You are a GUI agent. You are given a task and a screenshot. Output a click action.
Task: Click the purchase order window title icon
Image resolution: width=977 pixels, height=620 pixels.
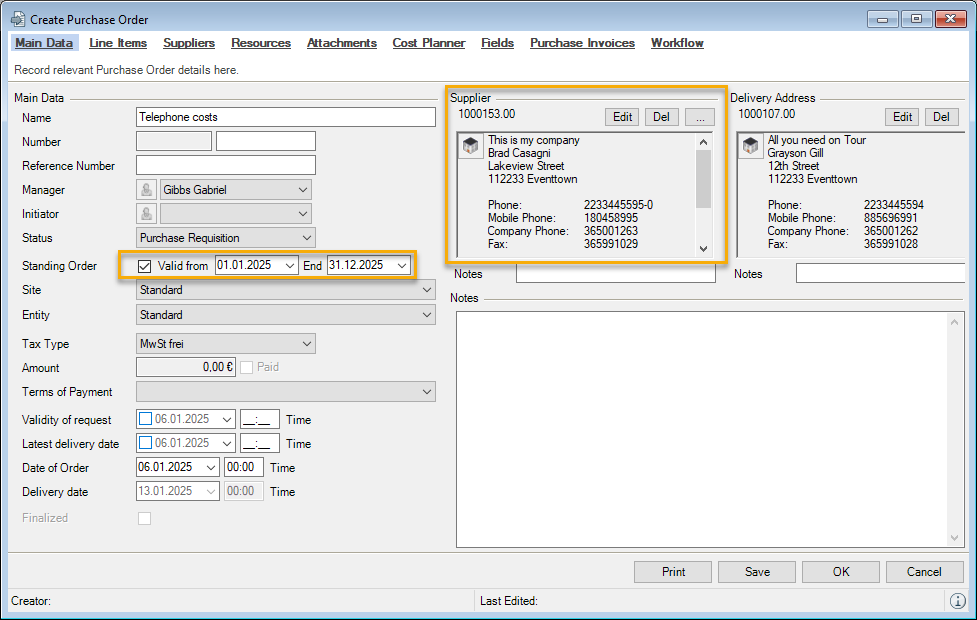(17, 19)
